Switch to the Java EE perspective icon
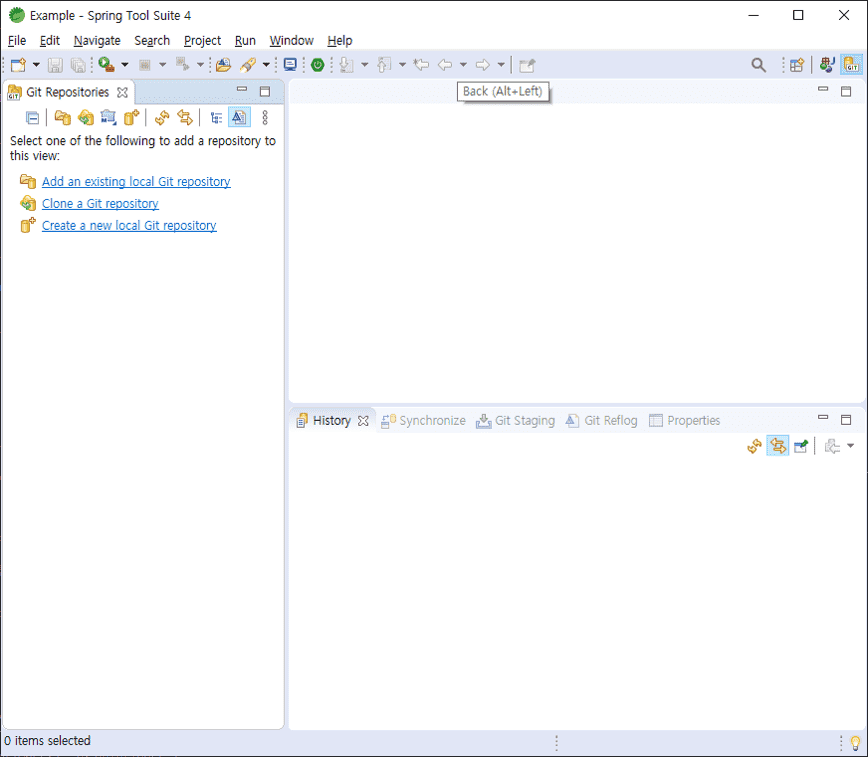 828,65
